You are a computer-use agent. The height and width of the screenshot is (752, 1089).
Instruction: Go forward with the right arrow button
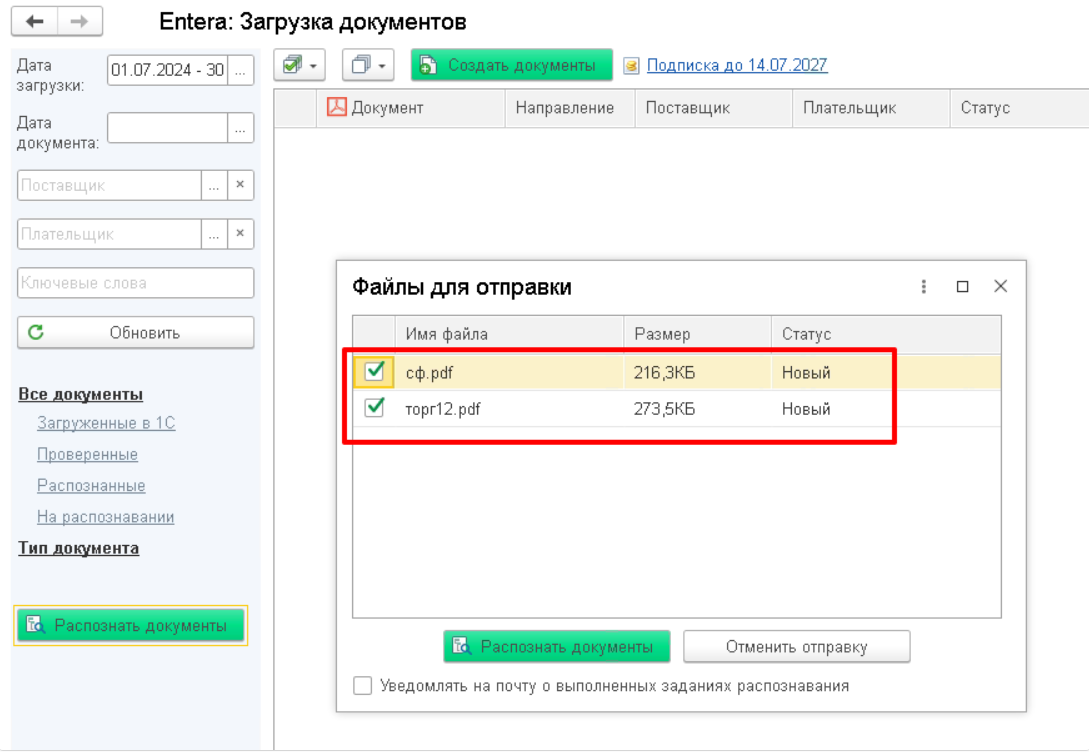click(x=80, y=22)
